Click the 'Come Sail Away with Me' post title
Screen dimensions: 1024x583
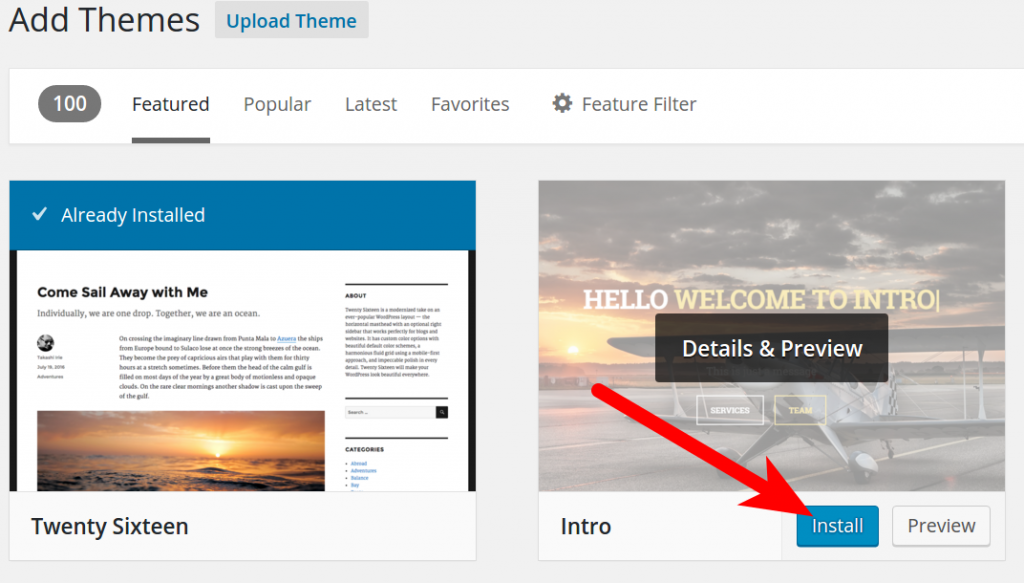tap(122, 292)
